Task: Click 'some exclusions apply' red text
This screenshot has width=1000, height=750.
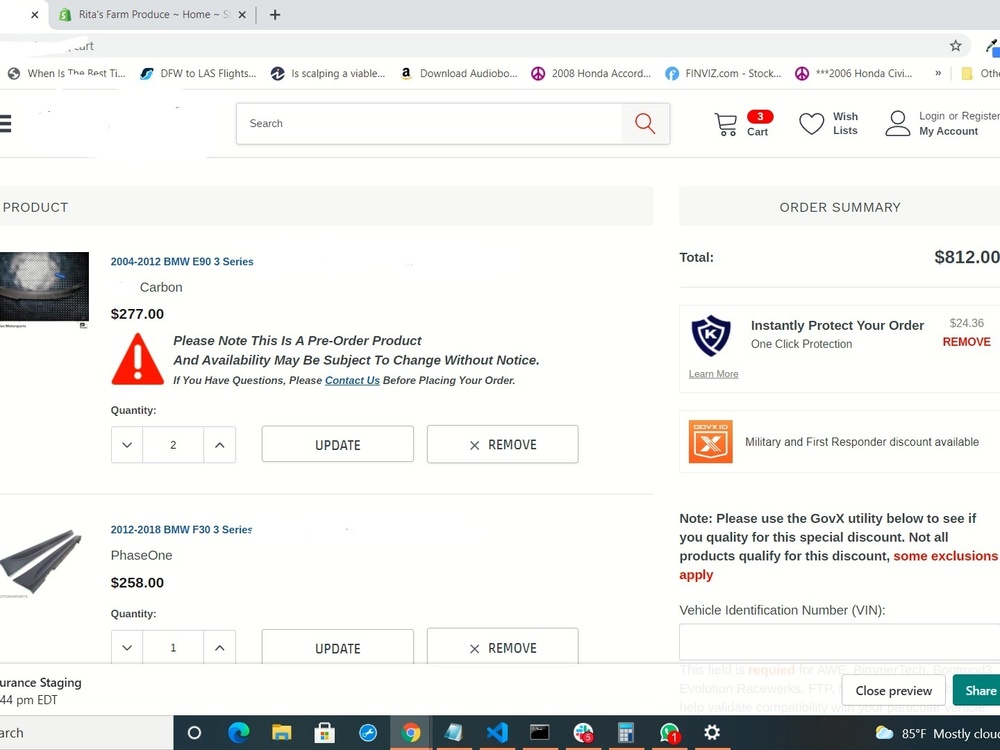Action: pyautogui.click(x=838, y=565)
